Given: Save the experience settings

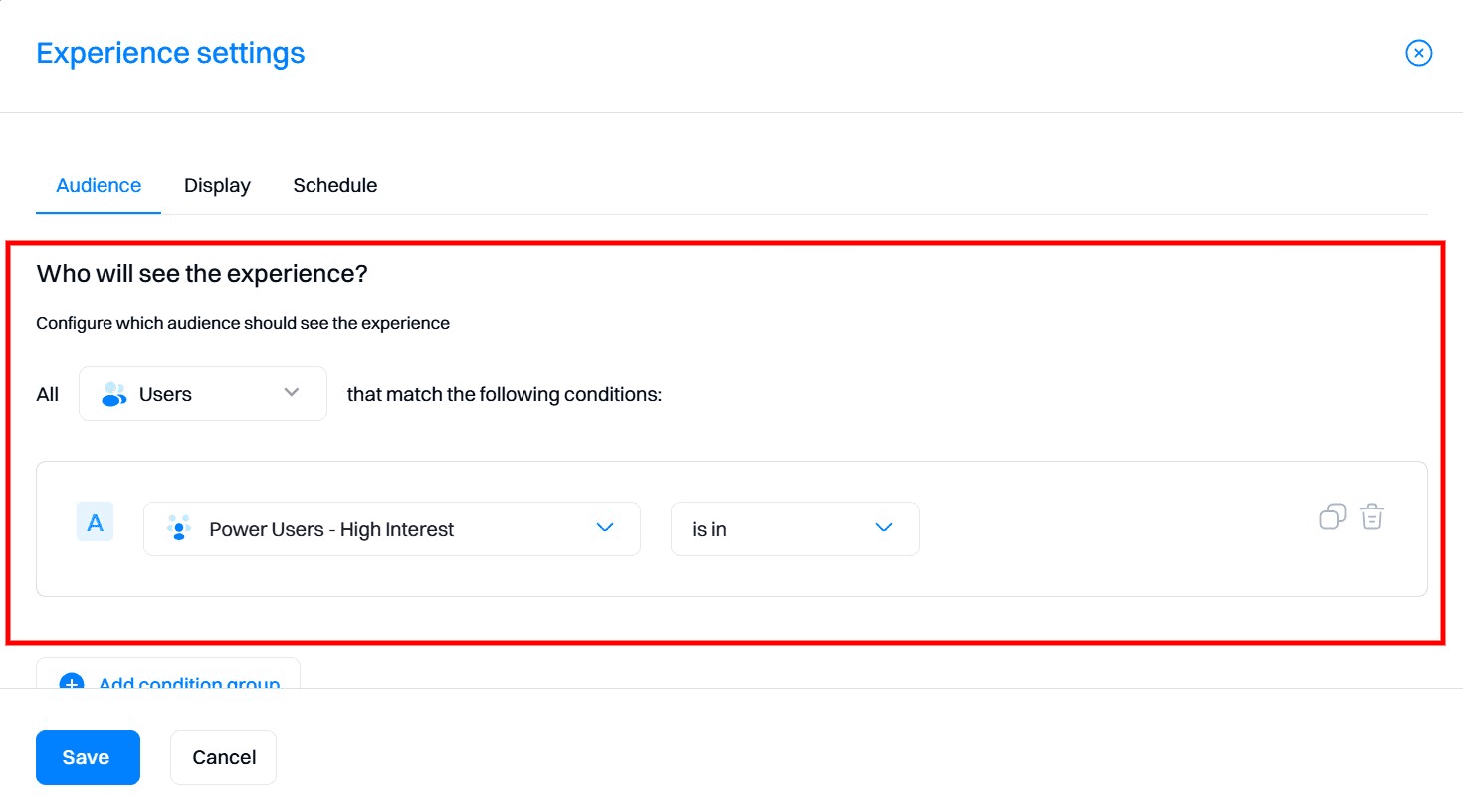Looking at the screenshot, I should tap(88, 757).
